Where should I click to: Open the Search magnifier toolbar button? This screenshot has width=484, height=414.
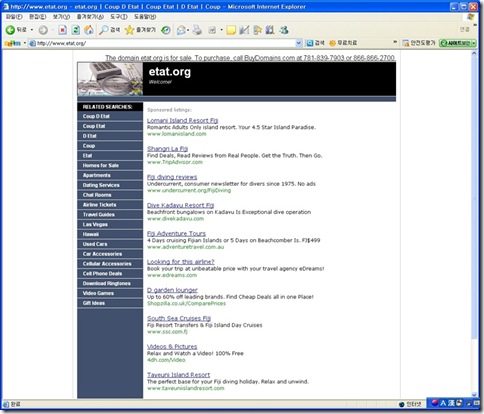110,30
